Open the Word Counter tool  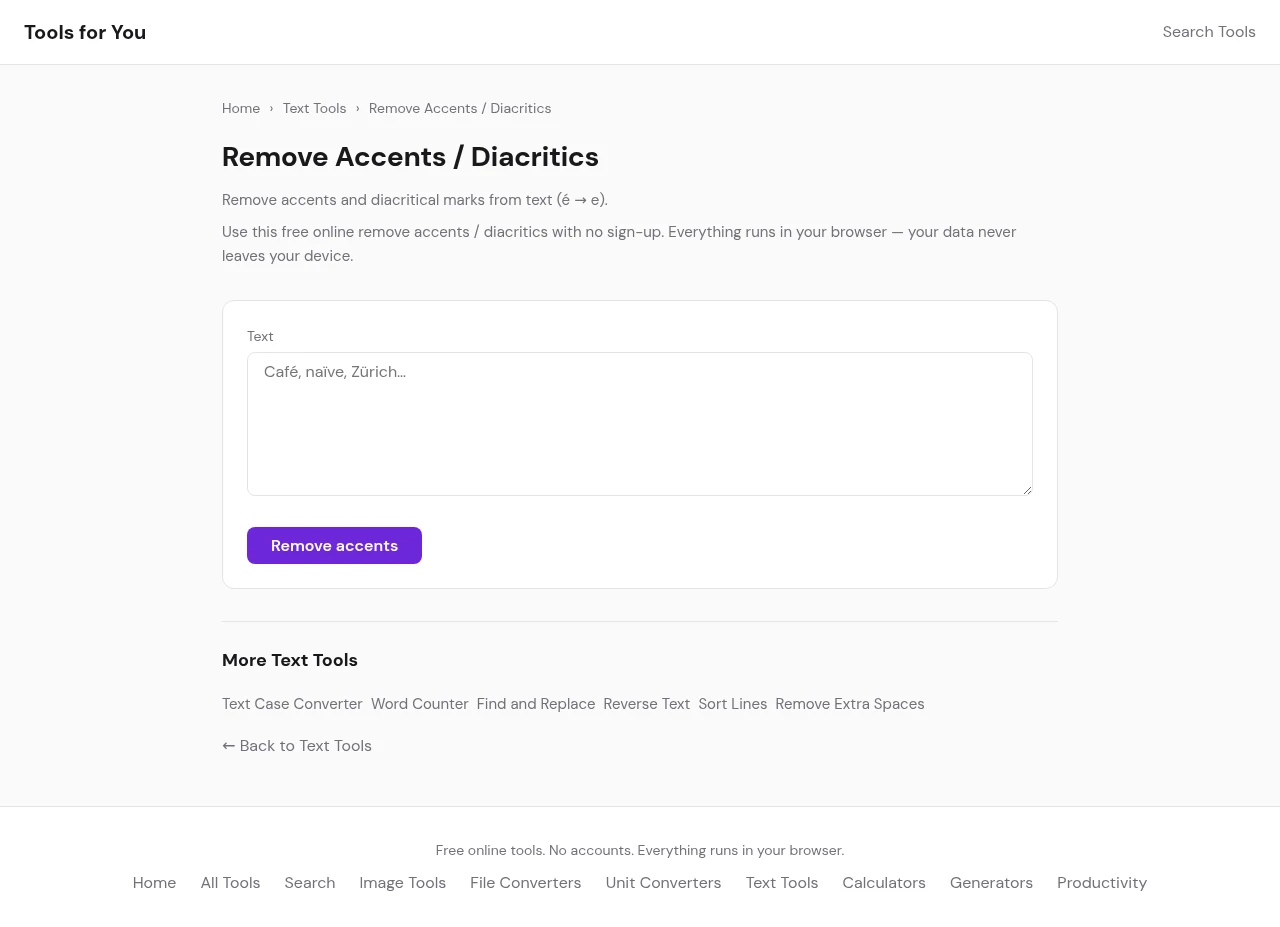tap(419, 704)
